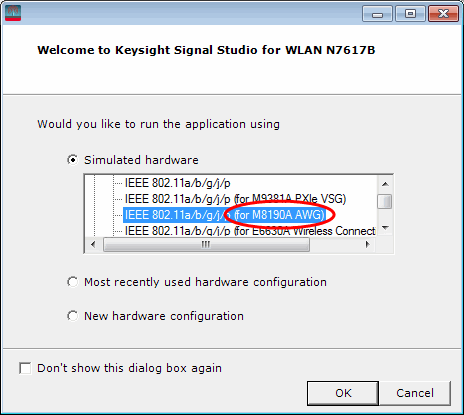Click the Cancel button
This screenshot has width=464, height=415.
(x=415, y=393)
